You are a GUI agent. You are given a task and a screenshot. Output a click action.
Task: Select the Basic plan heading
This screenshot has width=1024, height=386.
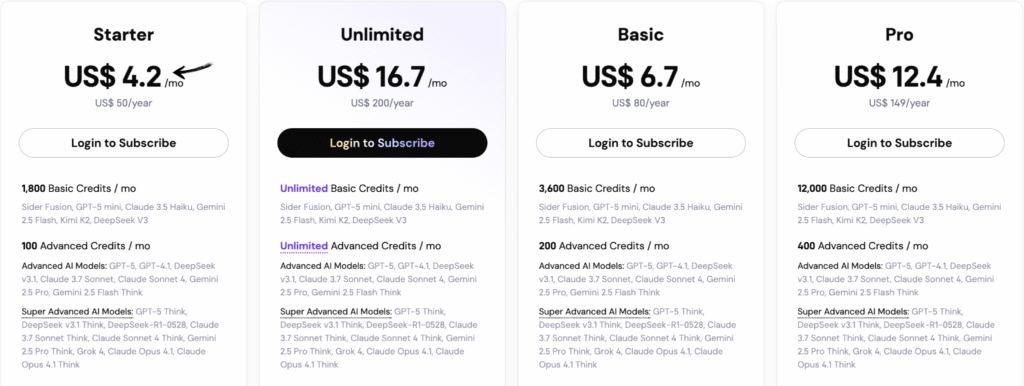coord(641,35)
